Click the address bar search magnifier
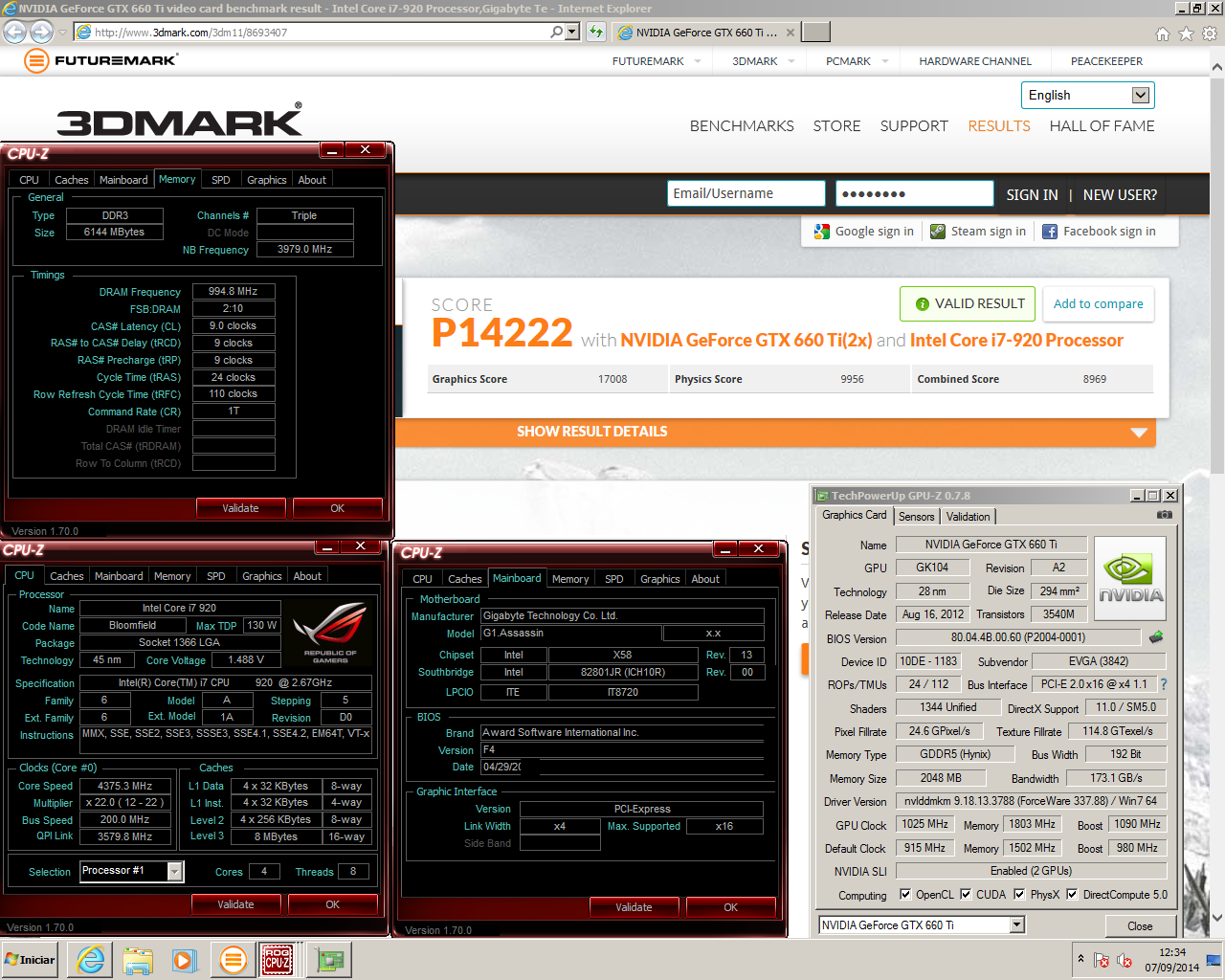 point(557,32)
